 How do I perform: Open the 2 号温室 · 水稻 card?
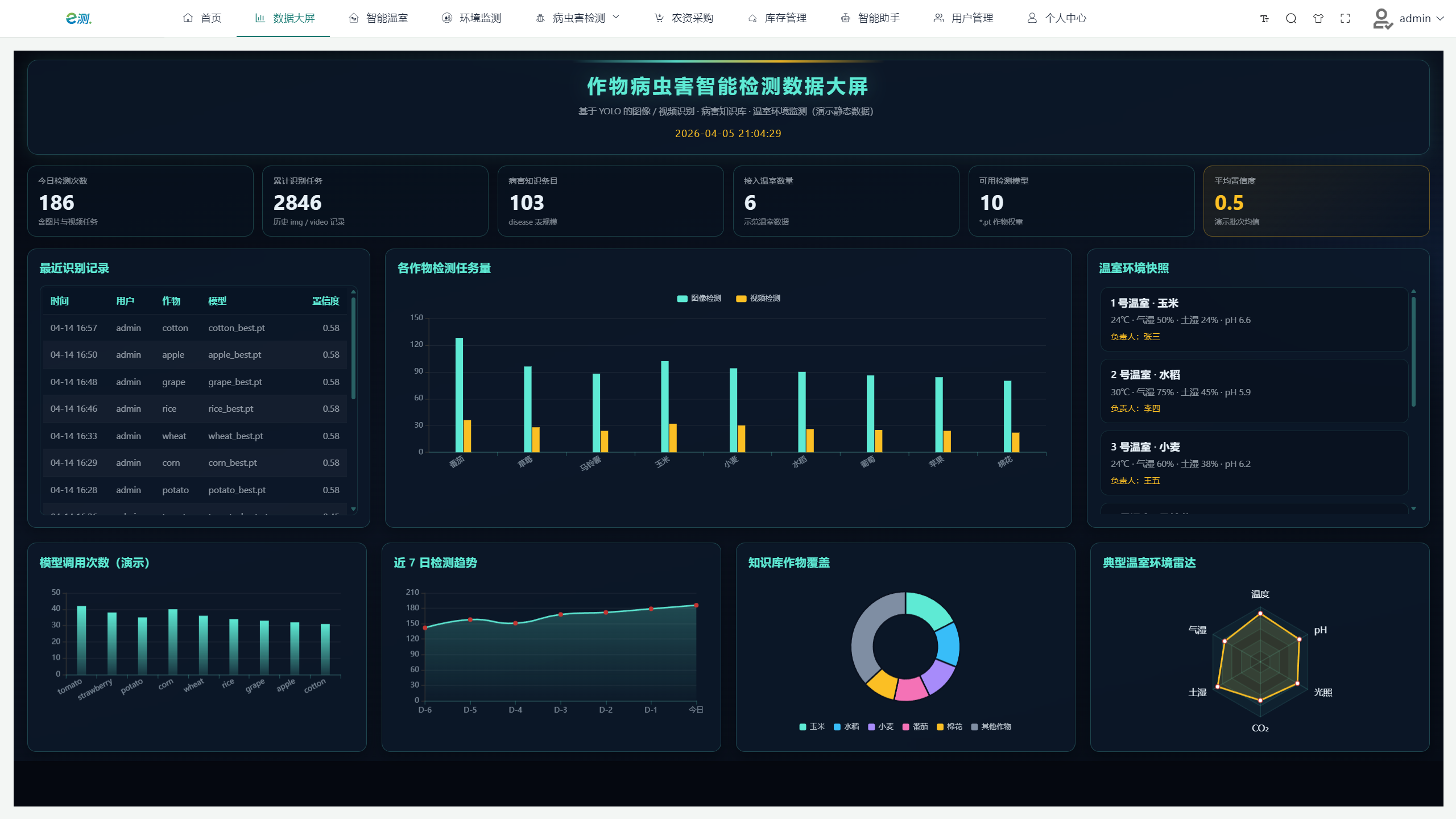1254,391
